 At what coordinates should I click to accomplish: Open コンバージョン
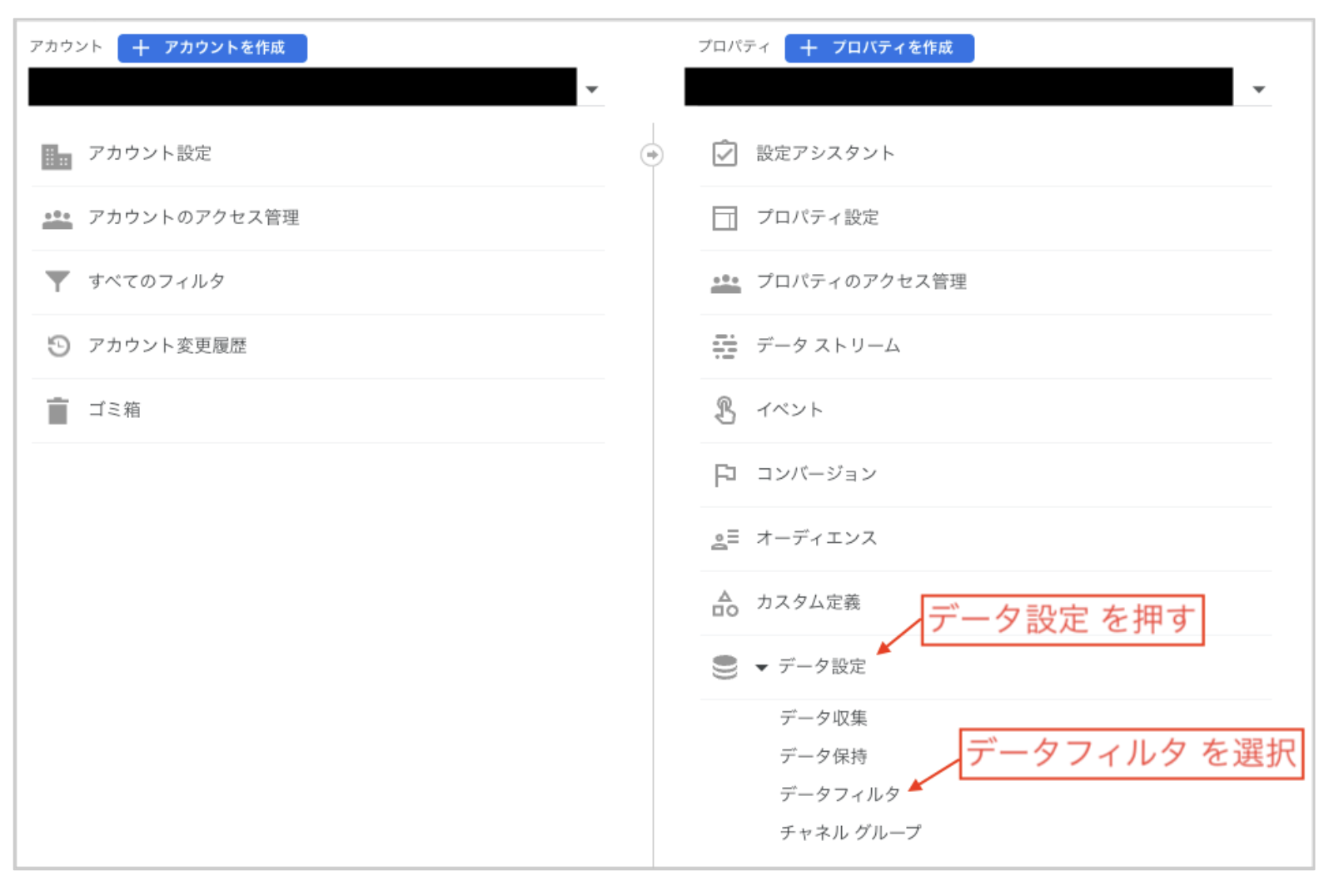[x=817, y=474]
